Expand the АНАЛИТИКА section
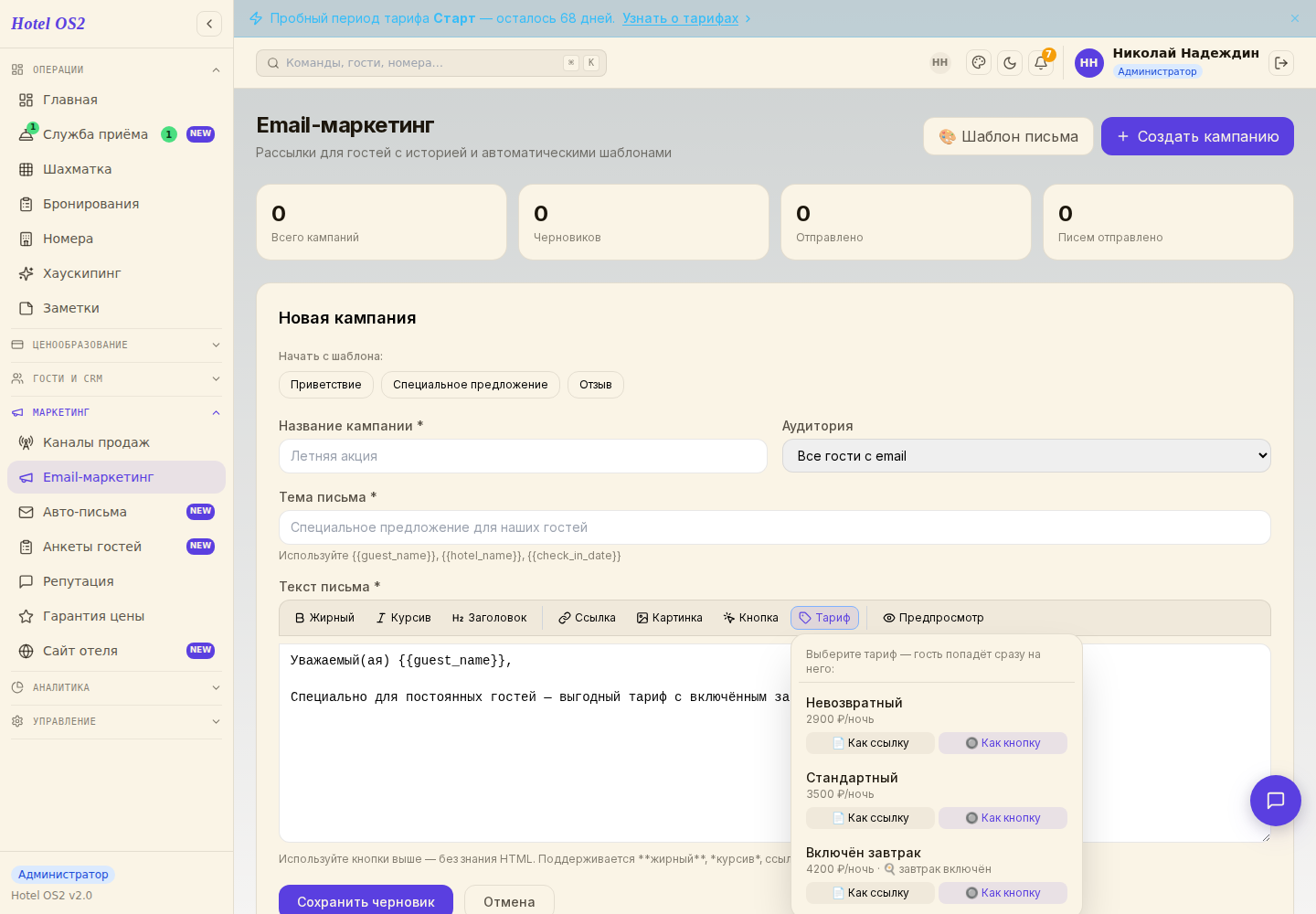 pos(116,687)
